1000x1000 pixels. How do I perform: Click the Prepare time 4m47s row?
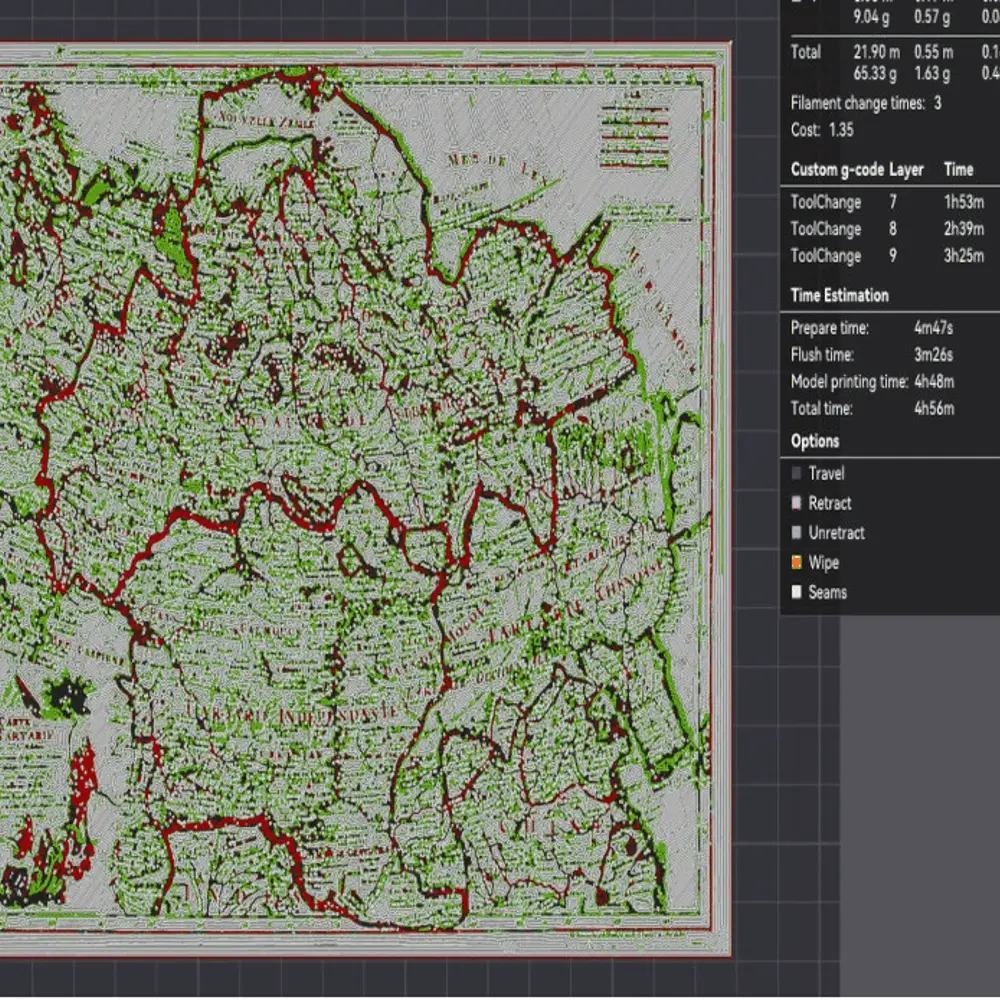(x=872, y=328)
